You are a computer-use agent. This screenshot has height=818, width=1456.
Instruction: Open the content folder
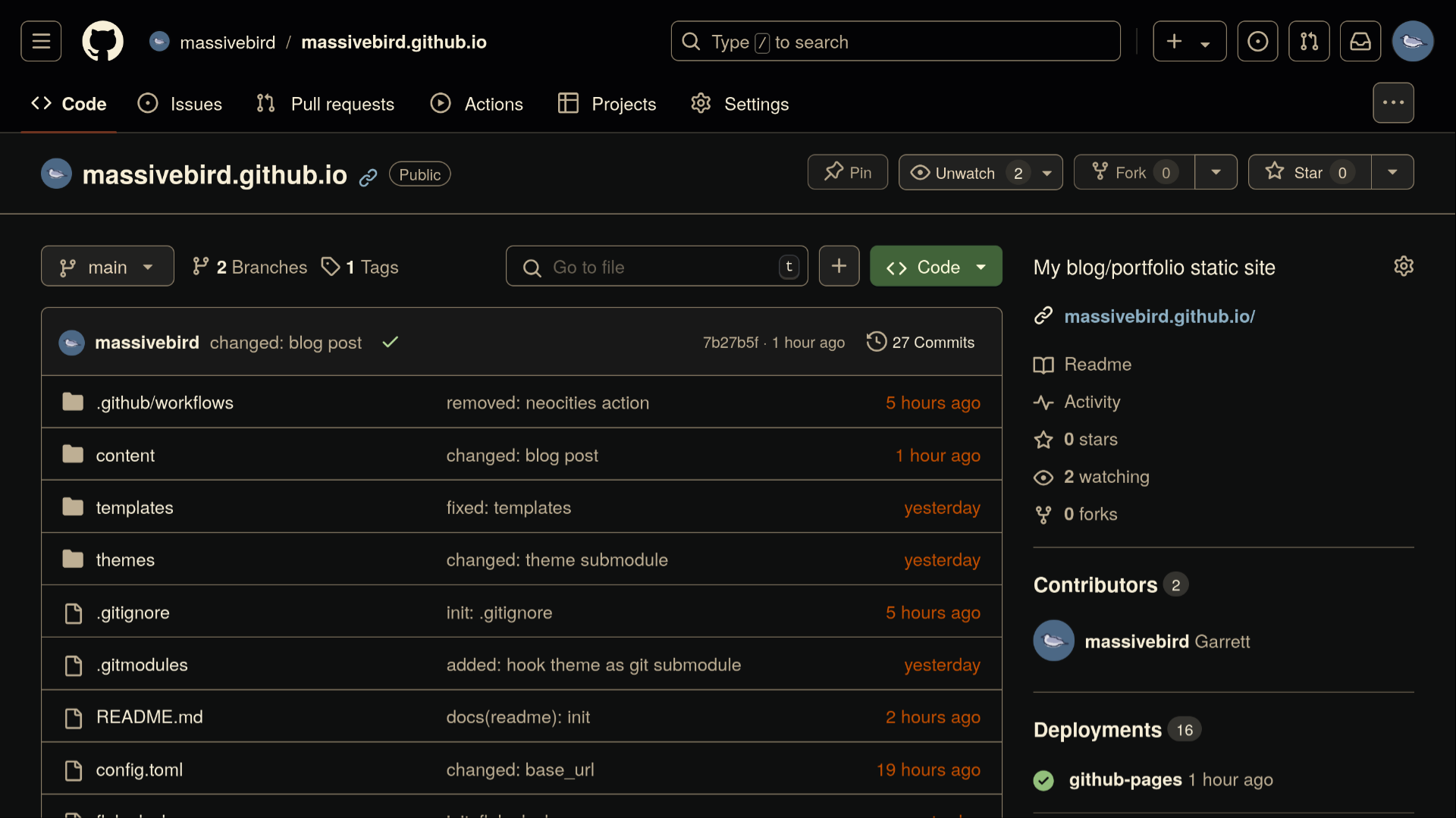(x=125, y=456)
